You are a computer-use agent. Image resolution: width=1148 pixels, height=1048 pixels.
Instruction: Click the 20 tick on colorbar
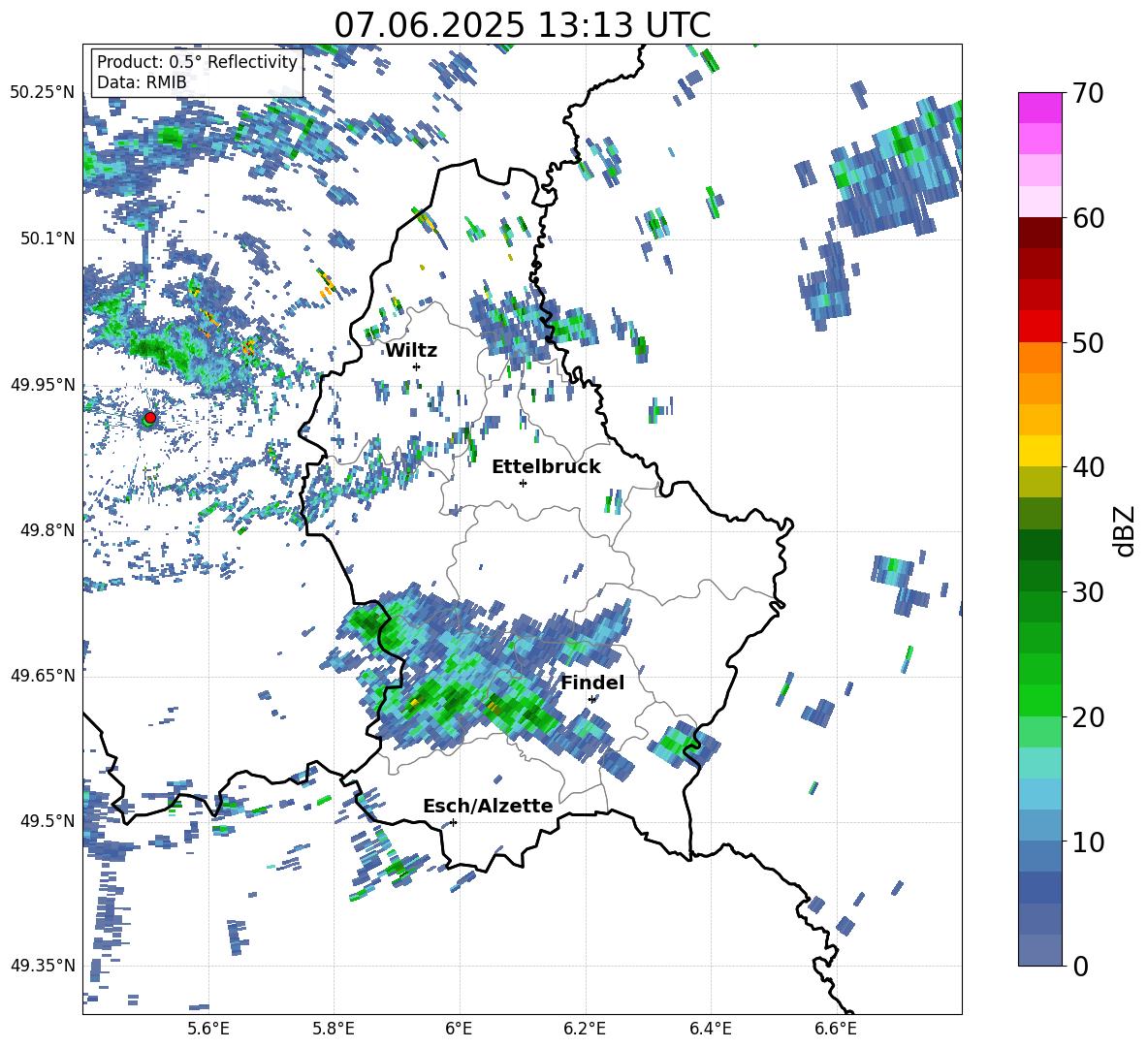[1088, 717]
